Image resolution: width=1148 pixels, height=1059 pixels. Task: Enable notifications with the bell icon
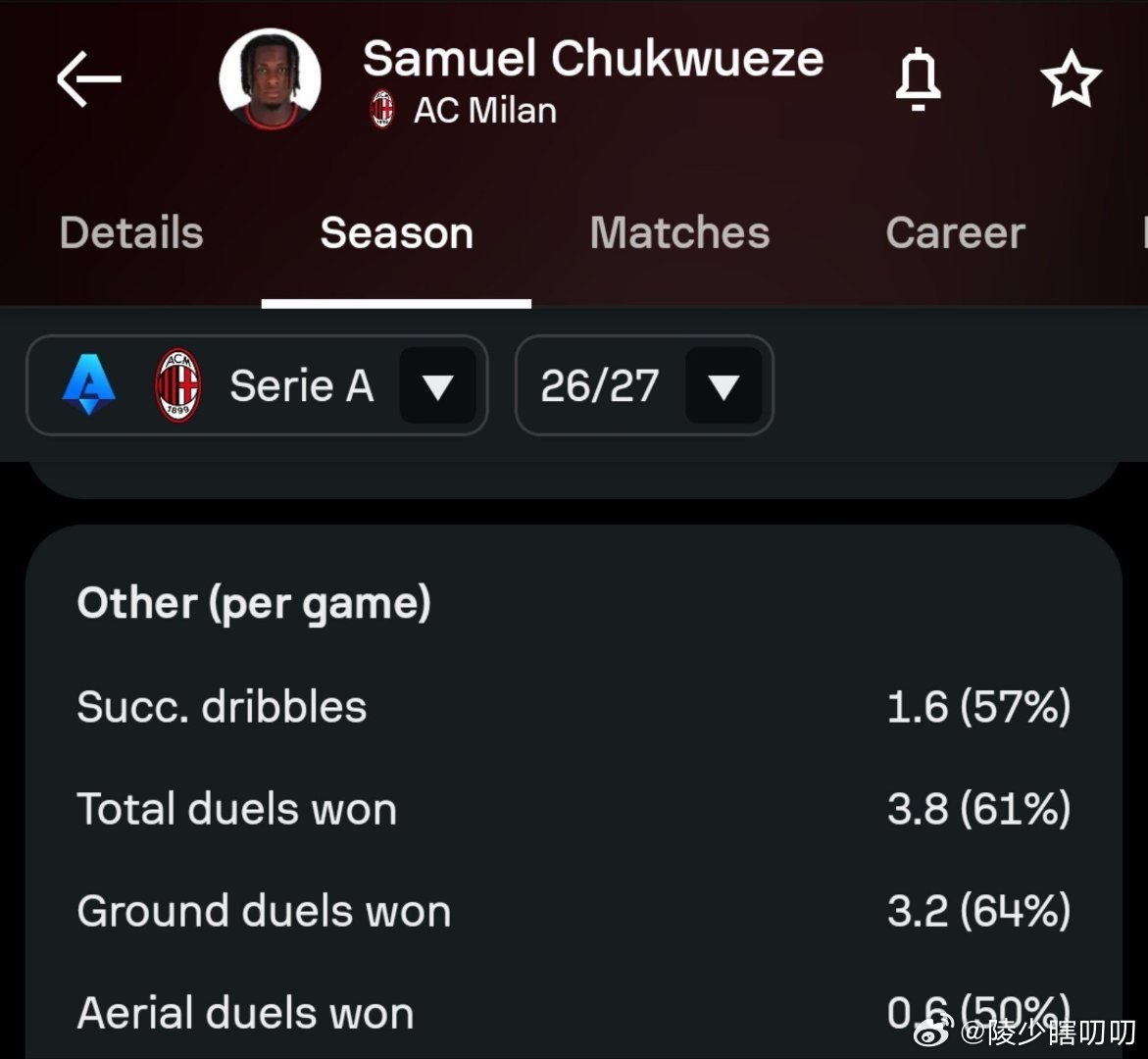tap(918, 79)
